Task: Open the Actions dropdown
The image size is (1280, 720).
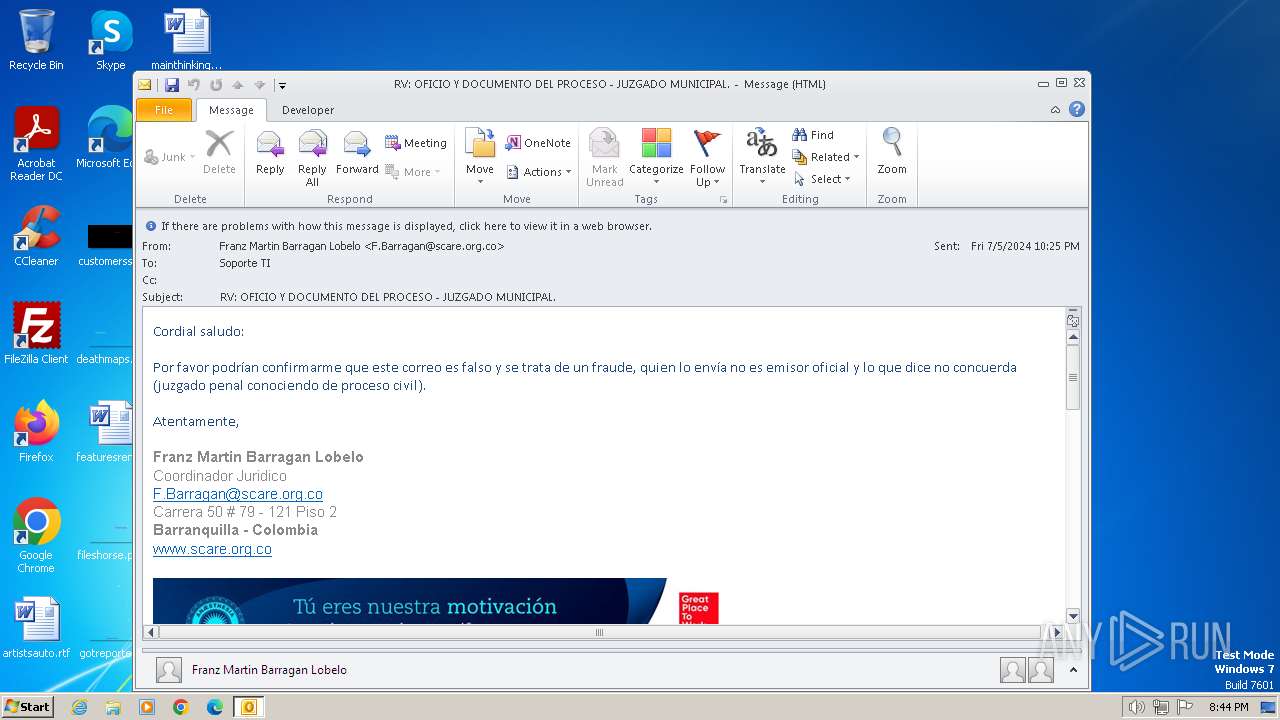Action: pos(539,172)
